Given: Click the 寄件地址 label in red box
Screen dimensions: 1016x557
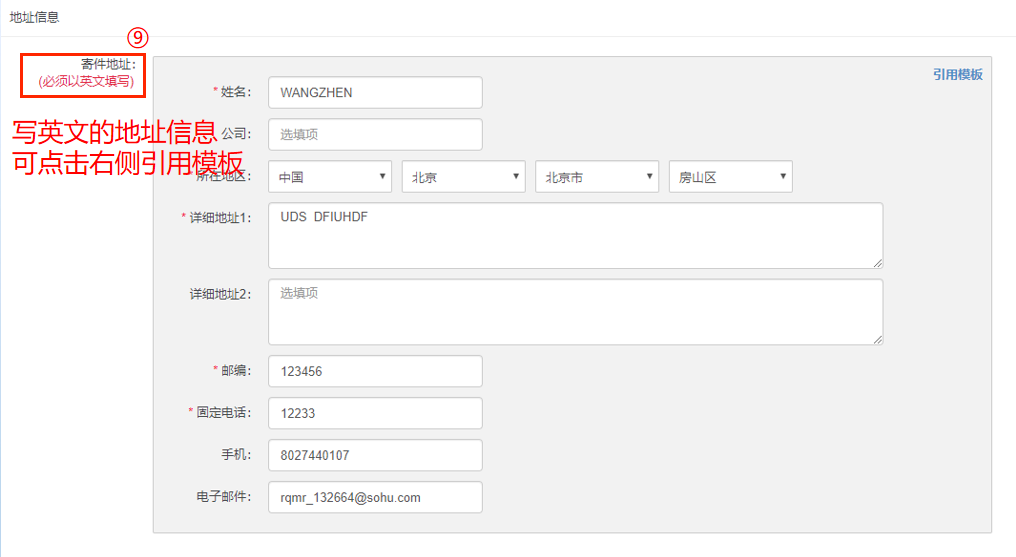Looking at the screenshot, I should point(108,64).
